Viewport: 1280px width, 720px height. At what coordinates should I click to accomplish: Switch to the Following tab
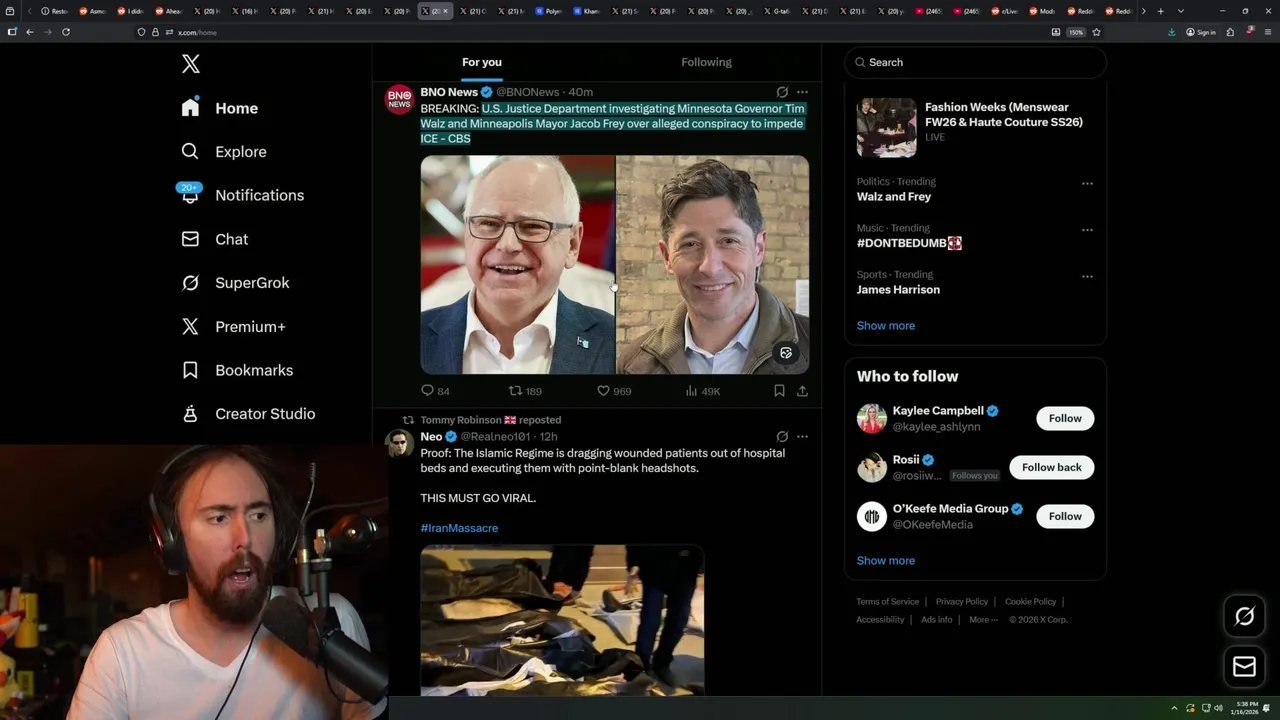[x=706, y=62]
